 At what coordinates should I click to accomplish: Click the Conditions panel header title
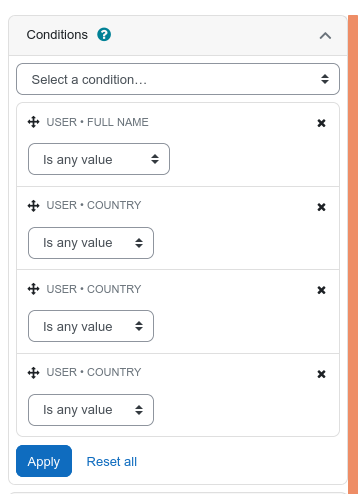pyautogui.click(x=57, y=35)
